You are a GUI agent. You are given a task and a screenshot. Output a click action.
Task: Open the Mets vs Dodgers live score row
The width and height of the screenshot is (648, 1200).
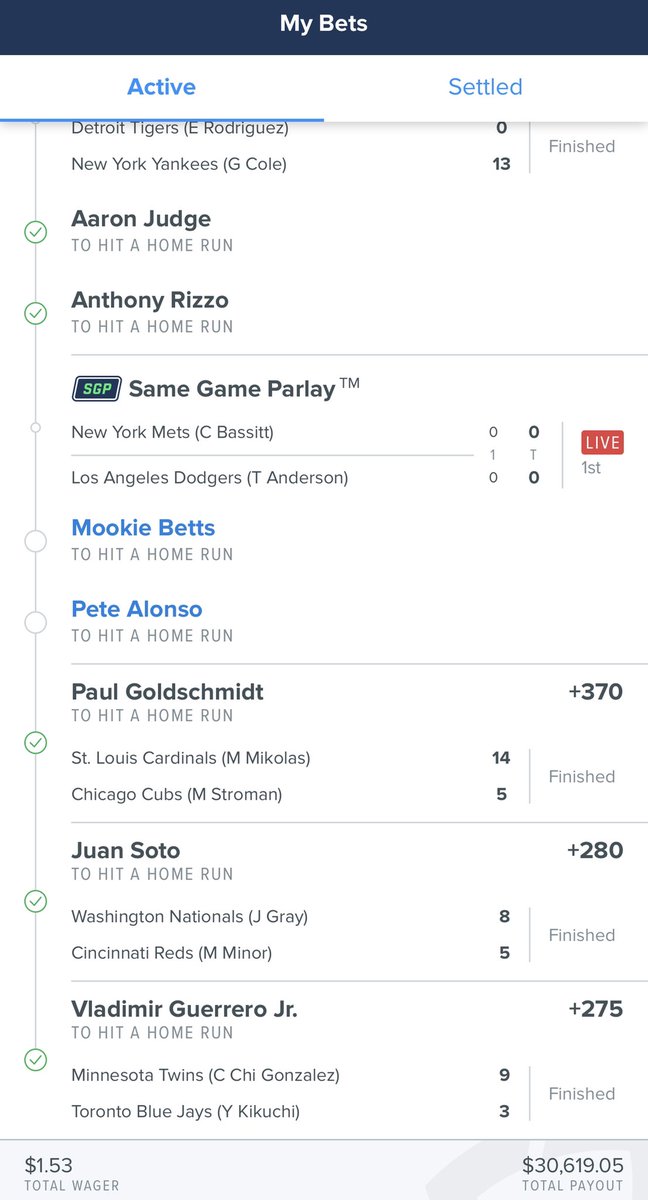click(347, 455)
